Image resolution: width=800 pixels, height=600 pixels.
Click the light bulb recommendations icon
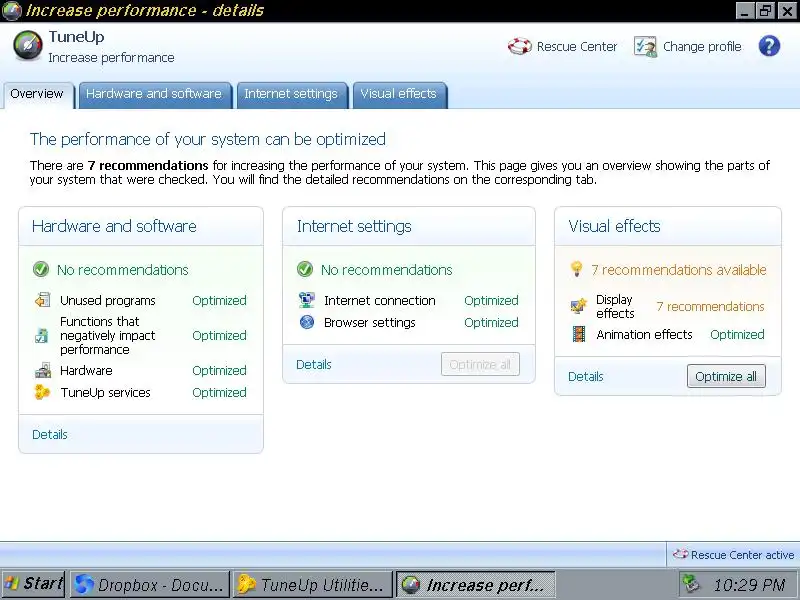tap(577, 269)
